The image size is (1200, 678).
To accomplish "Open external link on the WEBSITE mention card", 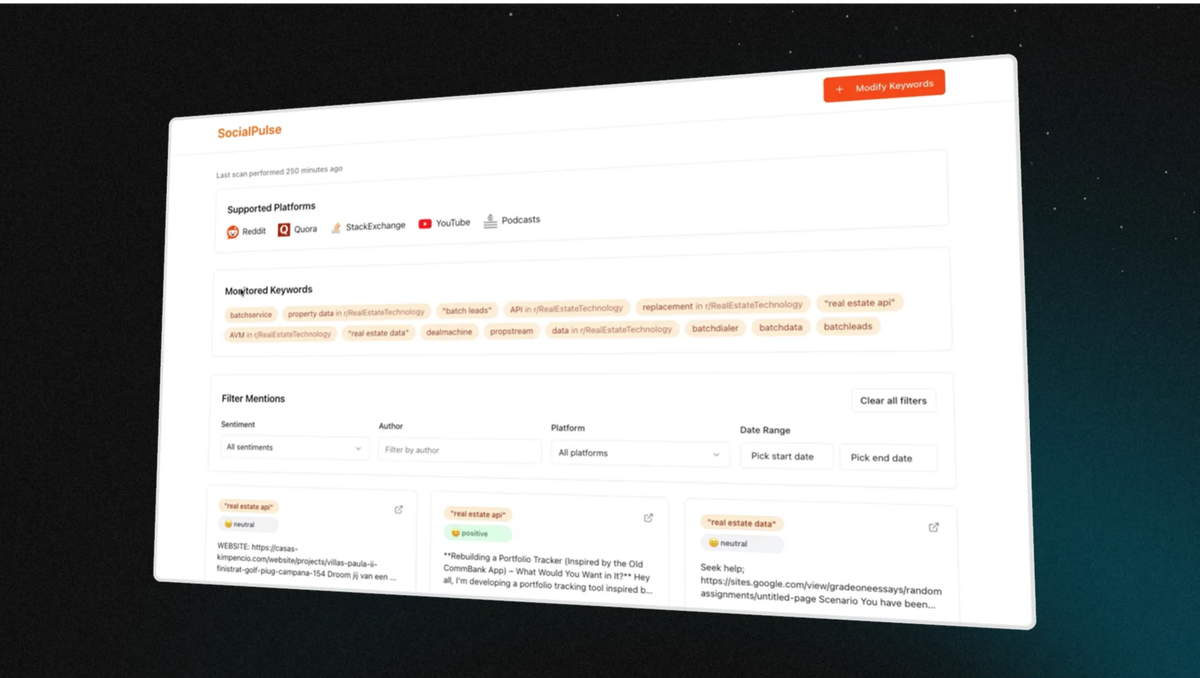I will click(x=397, y=509).
